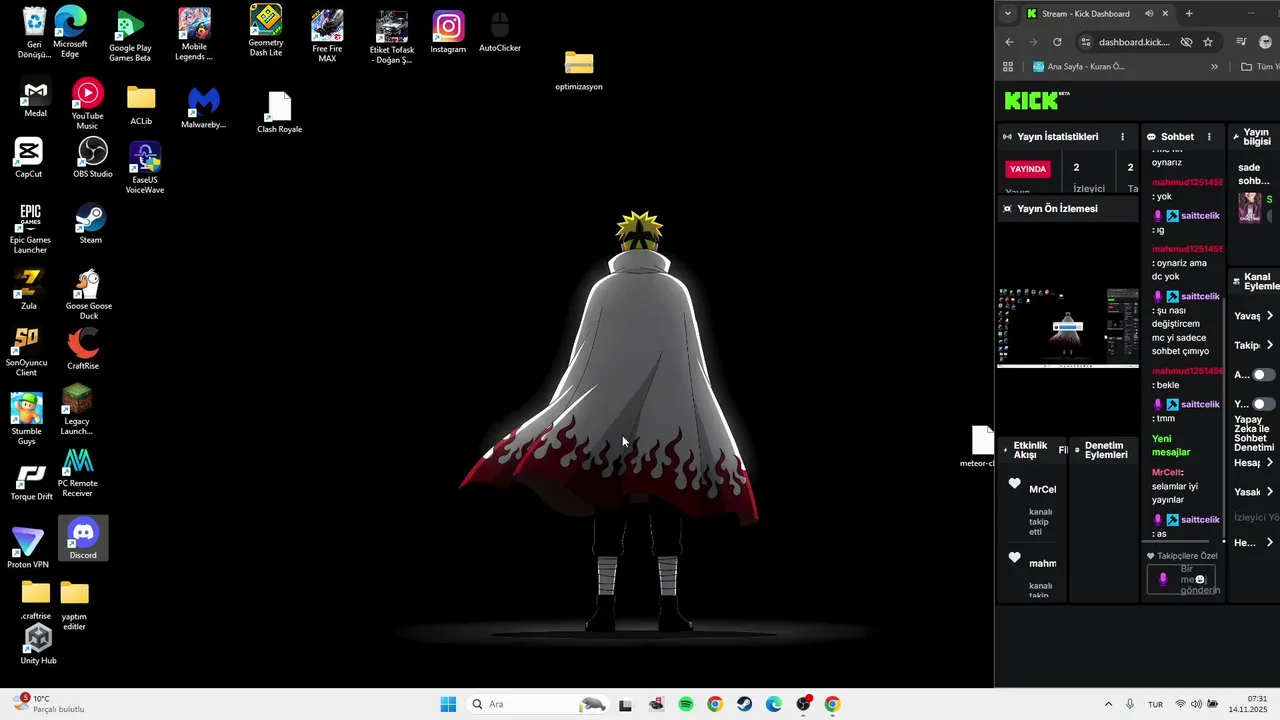1280x720 pixels.
Task: Select the Malwarebytes desktop icon
Action: 203,108
